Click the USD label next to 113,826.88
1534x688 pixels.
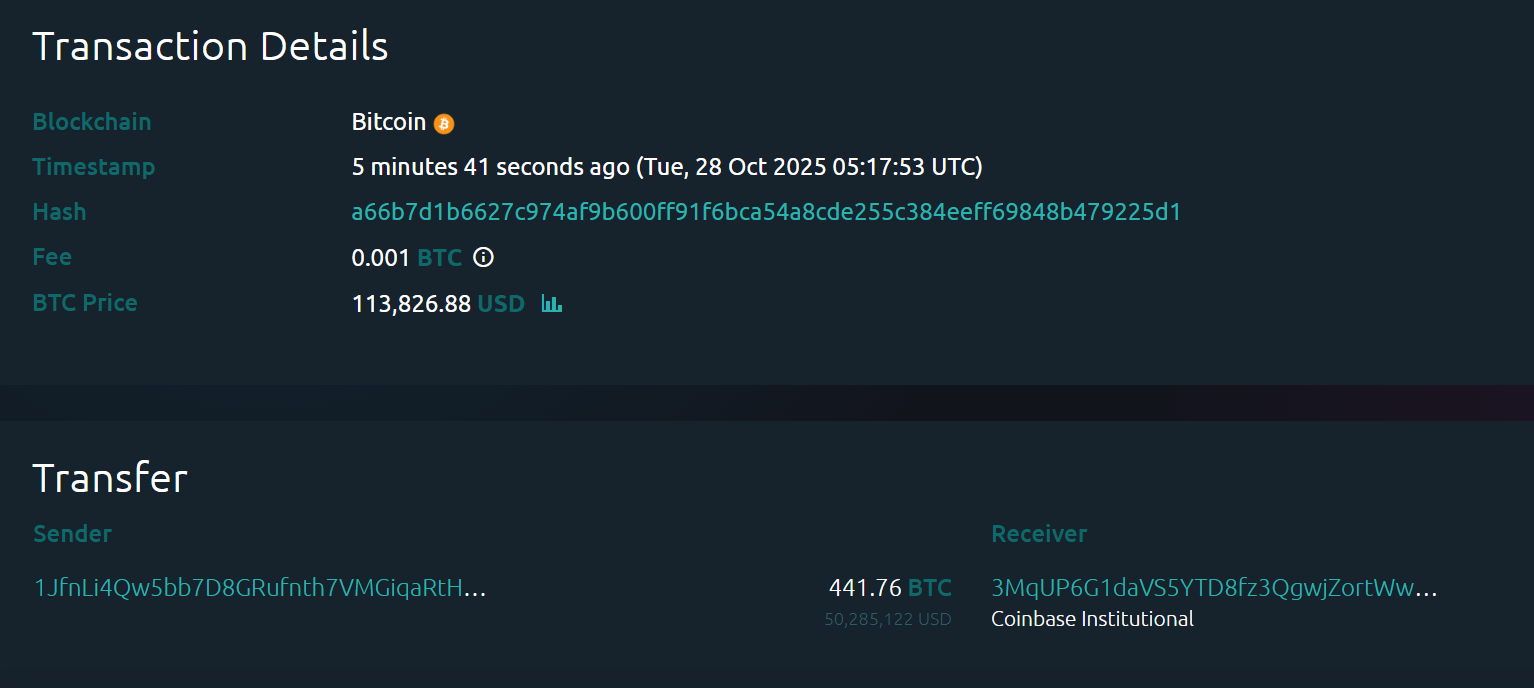coord(502,303)
